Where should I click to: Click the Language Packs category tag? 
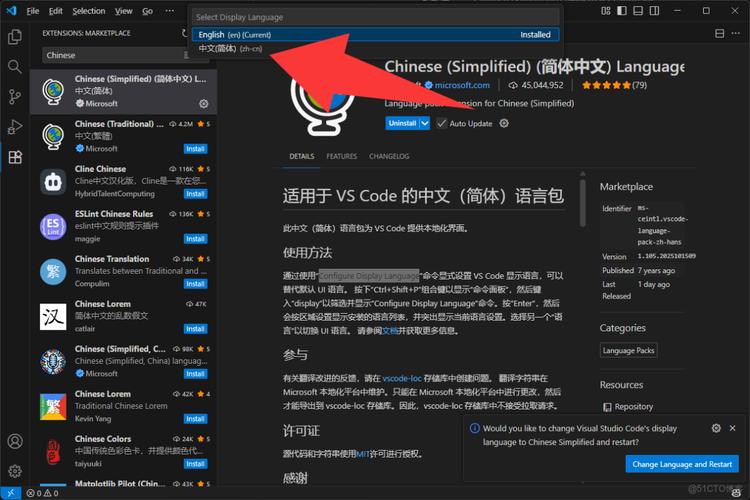[629, 351]
